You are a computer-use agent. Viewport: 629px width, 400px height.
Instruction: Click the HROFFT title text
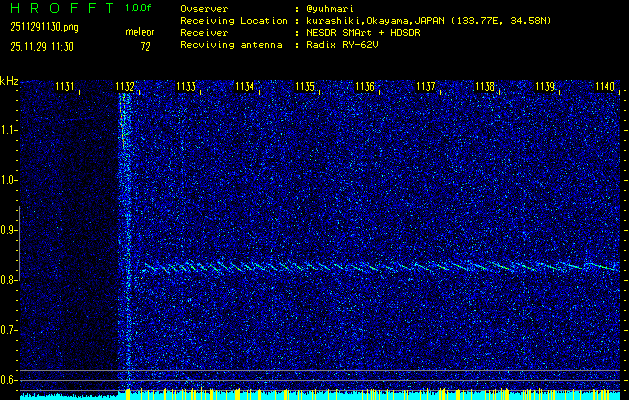60,8
